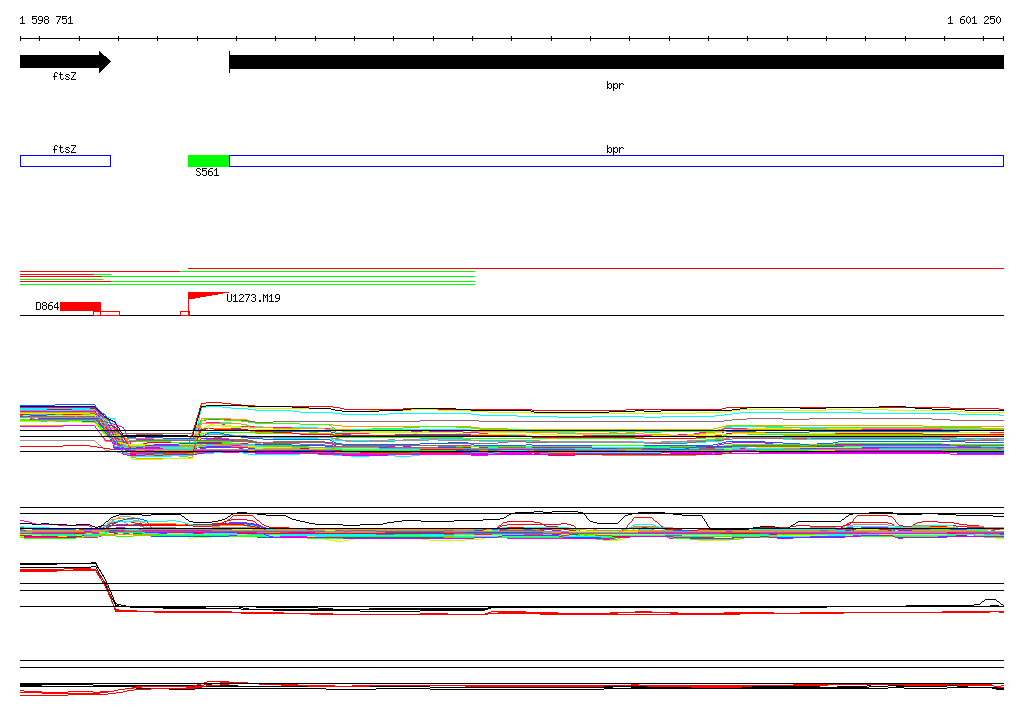Click the bpr label above blue box

[x=615, y=150]
